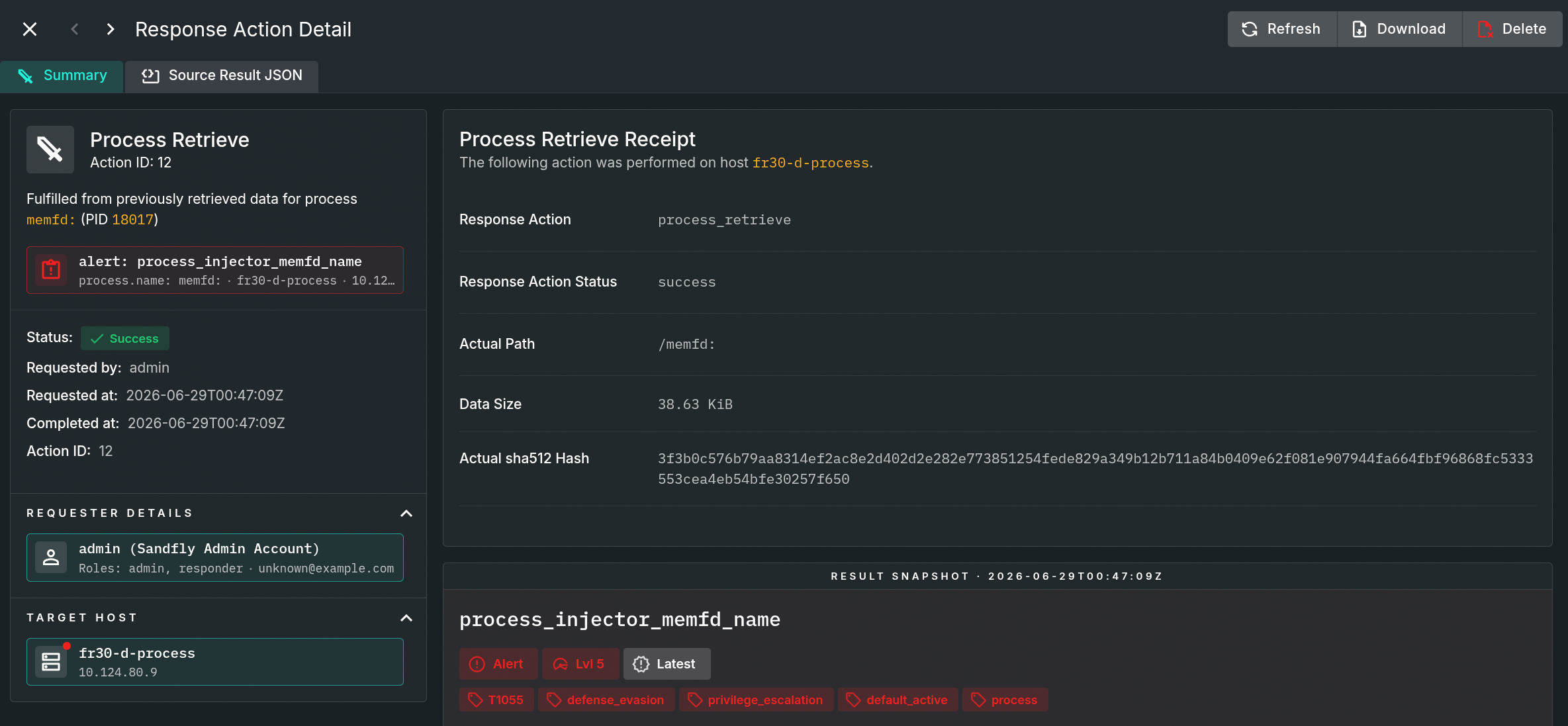Viewport: 1568px width, 726px height.
Task: Click the Refresh button
Action: (x=1282, y=29)
